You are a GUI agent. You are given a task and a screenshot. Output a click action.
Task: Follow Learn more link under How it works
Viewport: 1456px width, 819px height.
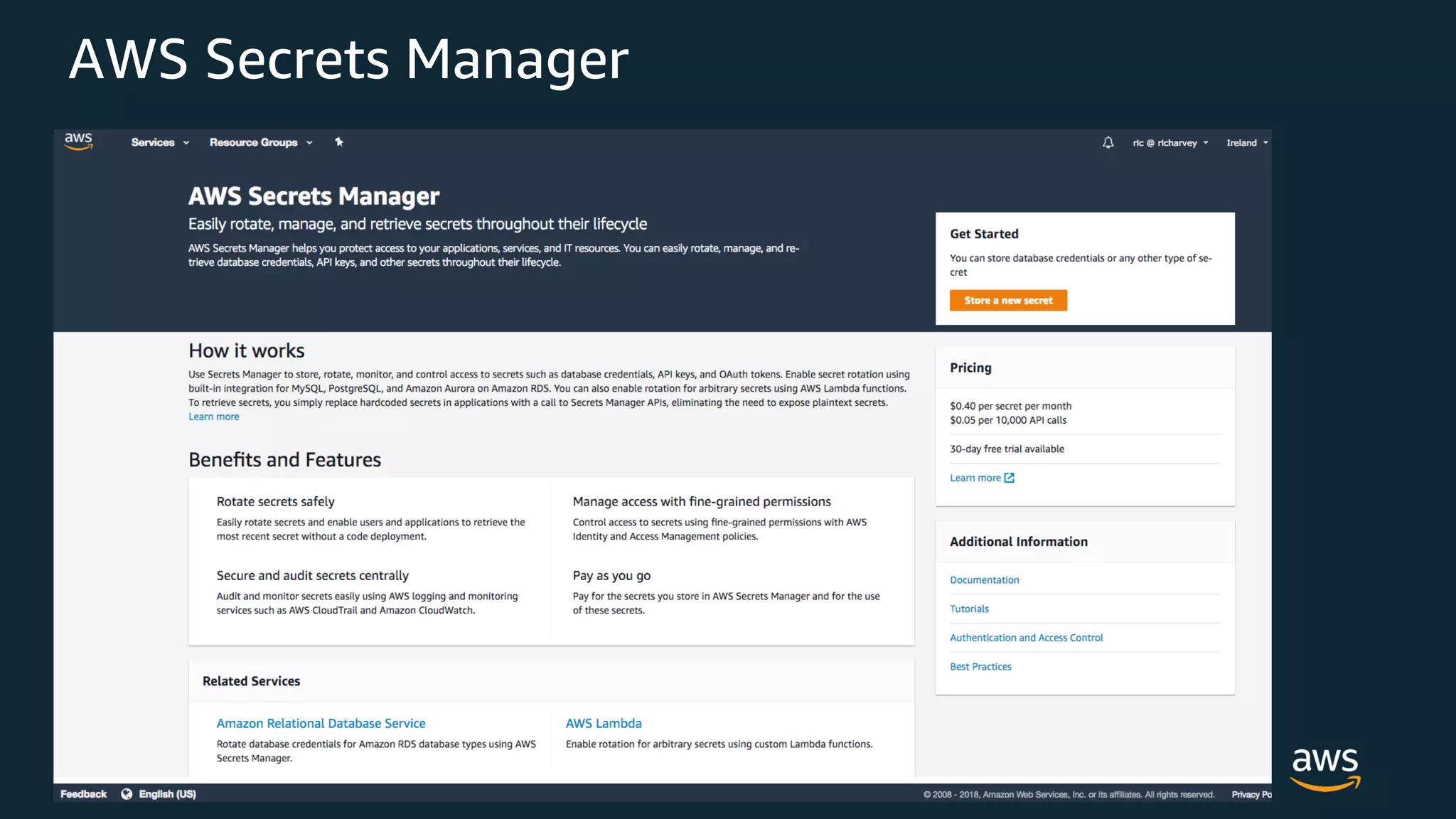[x=213, y=417]
